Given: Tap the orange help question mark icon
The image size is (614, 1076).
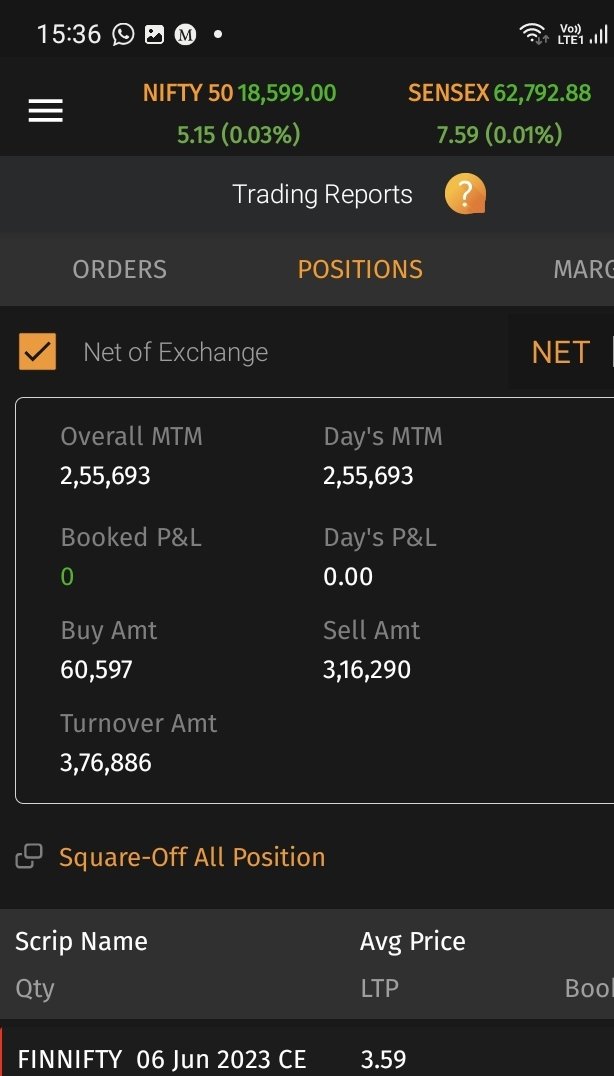Looking at the screenshot, I should (x=465, y=194).
